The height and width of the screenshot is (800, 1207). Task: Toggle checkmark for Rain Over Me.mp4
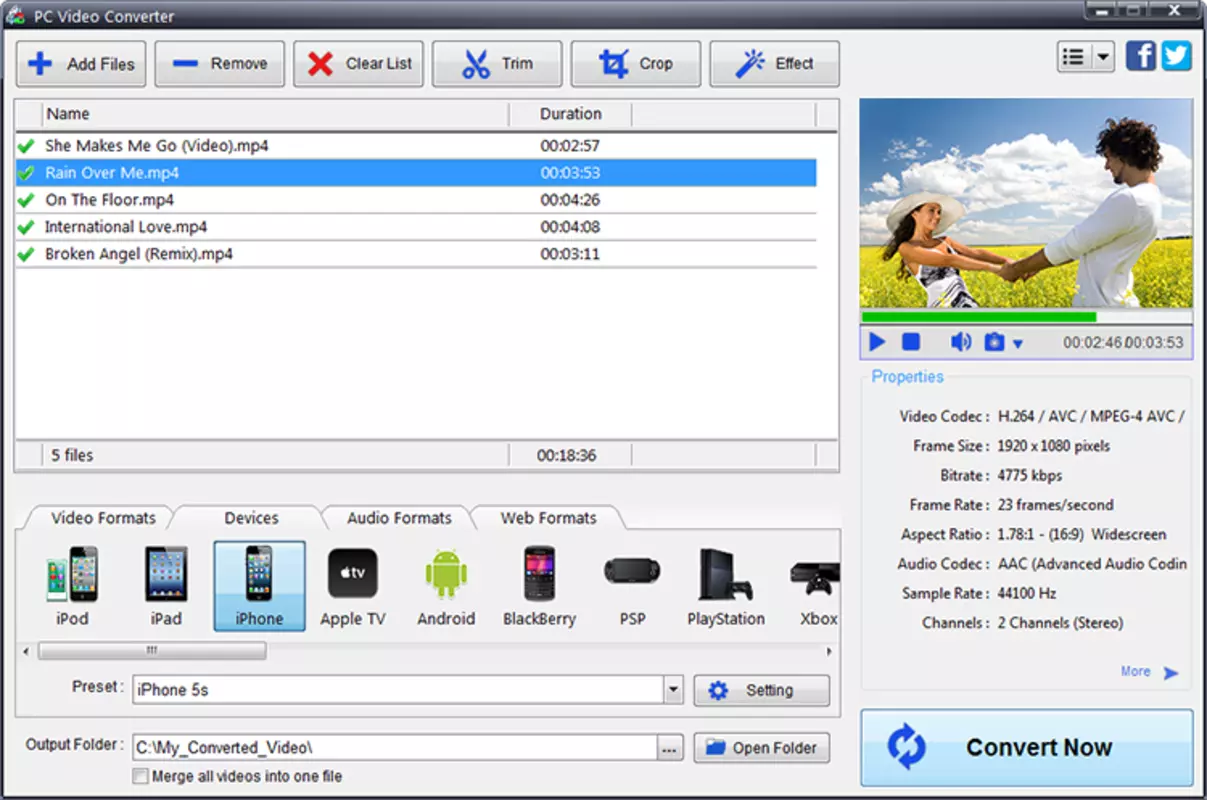pyautogui.click(x=27, y=173)
